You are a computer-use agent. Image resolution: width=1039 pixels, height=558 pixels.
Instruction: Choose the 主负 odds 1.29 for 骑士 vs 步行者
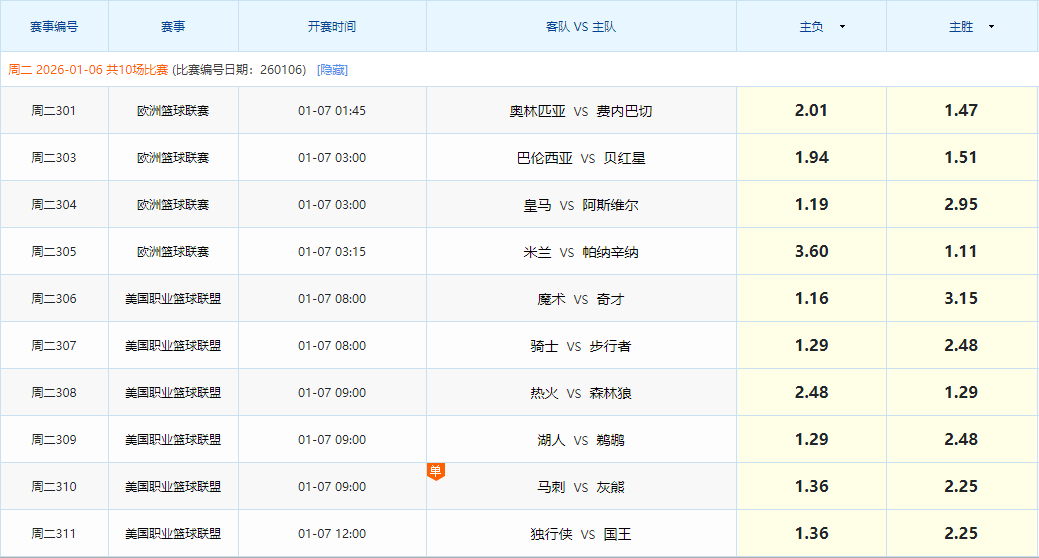[811, 345]
